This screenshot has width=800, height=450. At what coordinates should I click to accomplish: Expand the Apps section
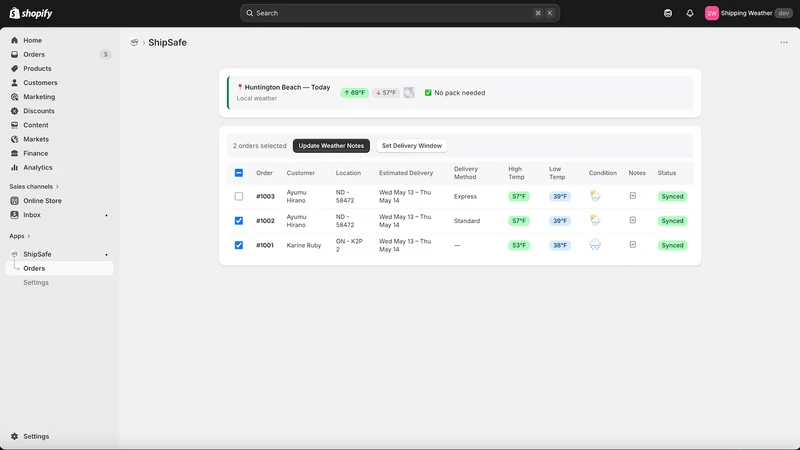[20, 236]
